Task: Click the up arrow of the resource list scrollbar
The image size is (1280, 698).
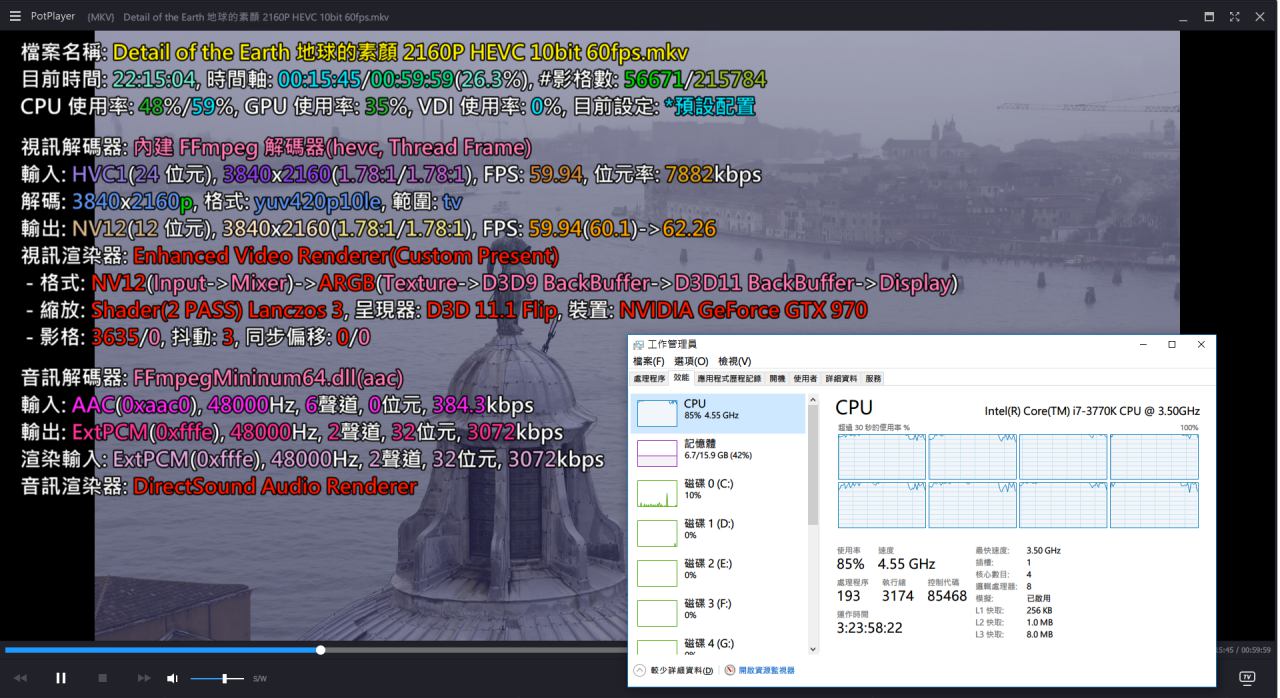Action: [813, 400]
